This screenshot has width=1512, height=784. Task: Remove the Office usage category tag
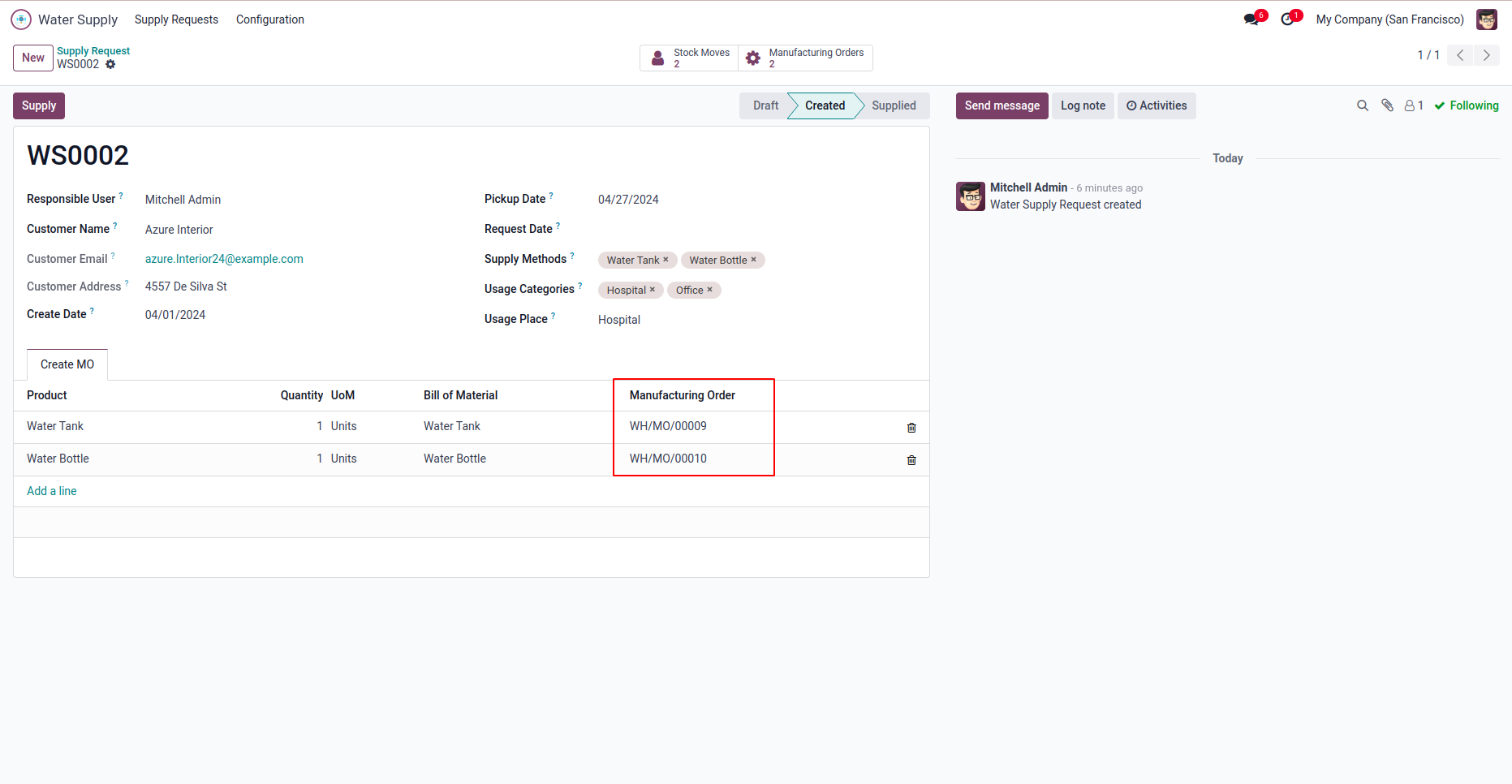(709, 290)
